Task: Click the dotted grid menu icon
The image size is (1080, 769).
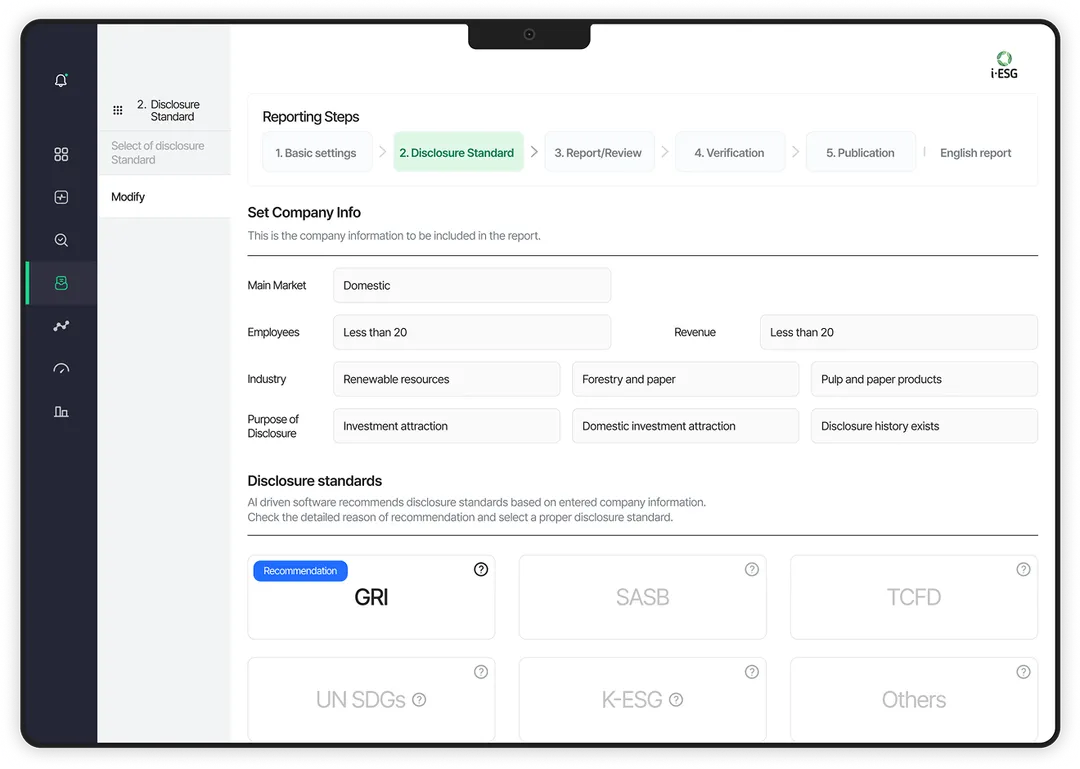Action: click(x=118, y=110)
